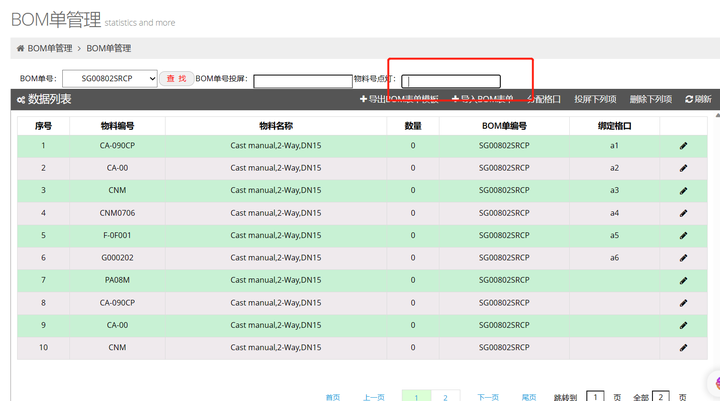Image resolution: width=720 pixels, height=401 pixels.
Task: Edit the CNM0706 row via pencil icon
Action: click(x=683, y=213)
